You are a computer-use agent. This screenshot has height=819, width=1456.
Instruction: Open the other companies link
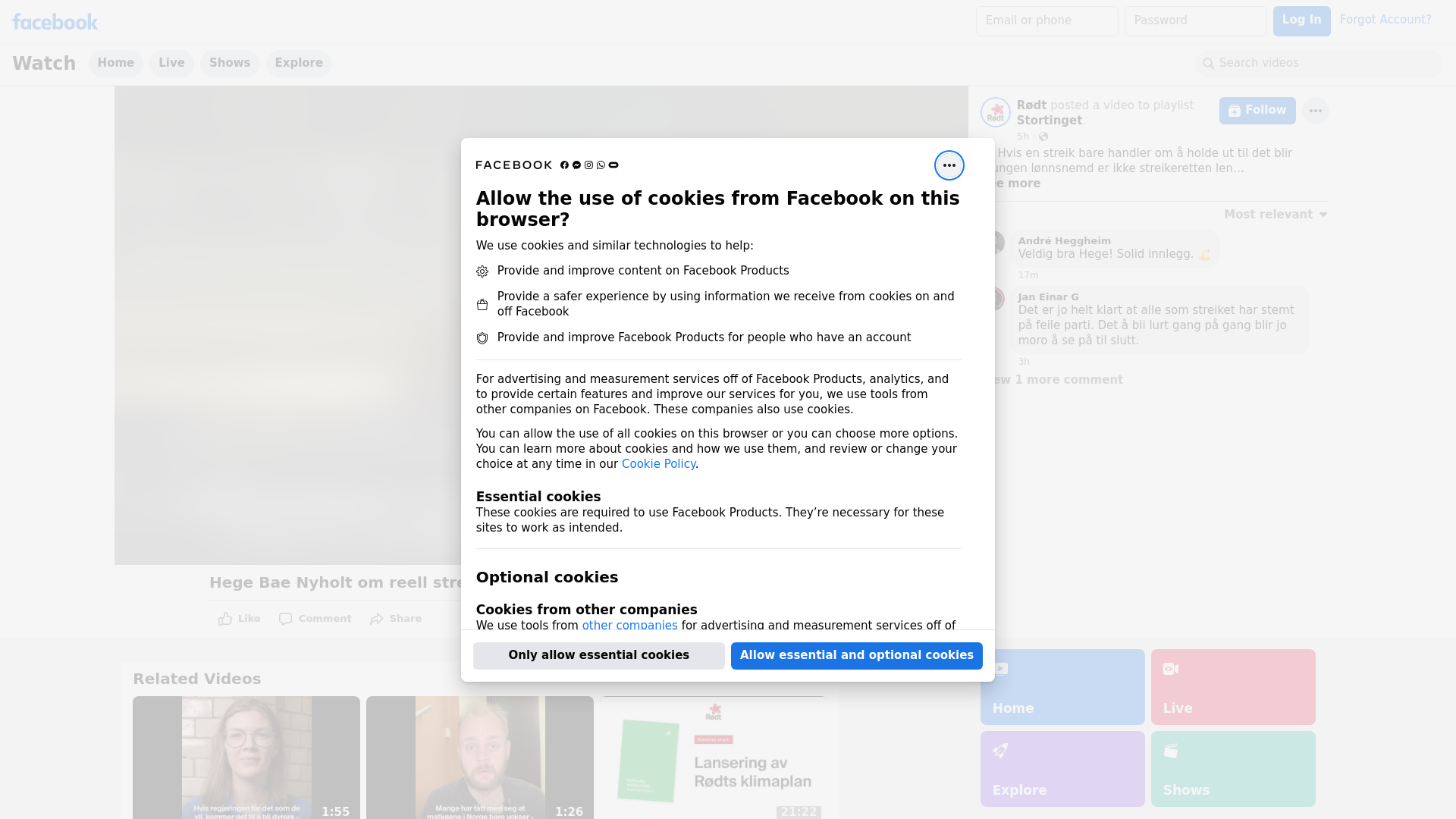(x=629, y=626)
